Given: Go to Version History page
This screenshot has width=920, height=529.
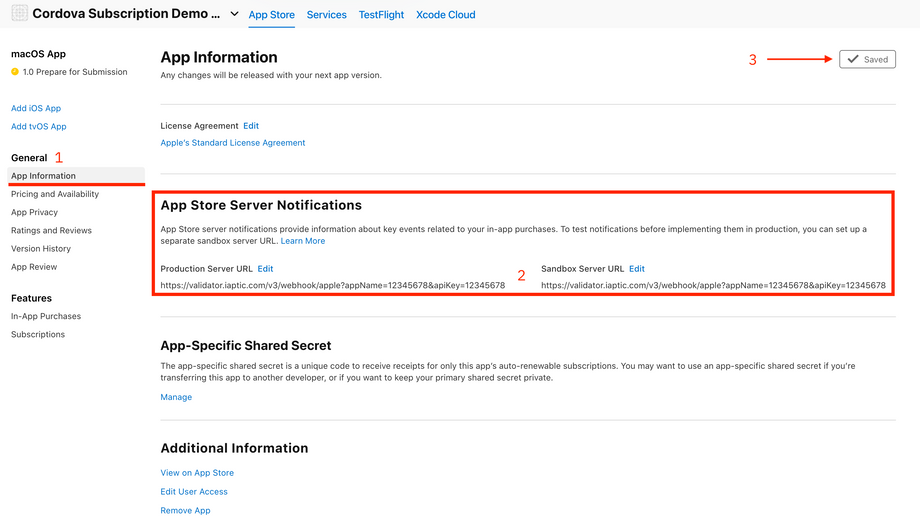Looking at the screenshot, I should (41, 248).
